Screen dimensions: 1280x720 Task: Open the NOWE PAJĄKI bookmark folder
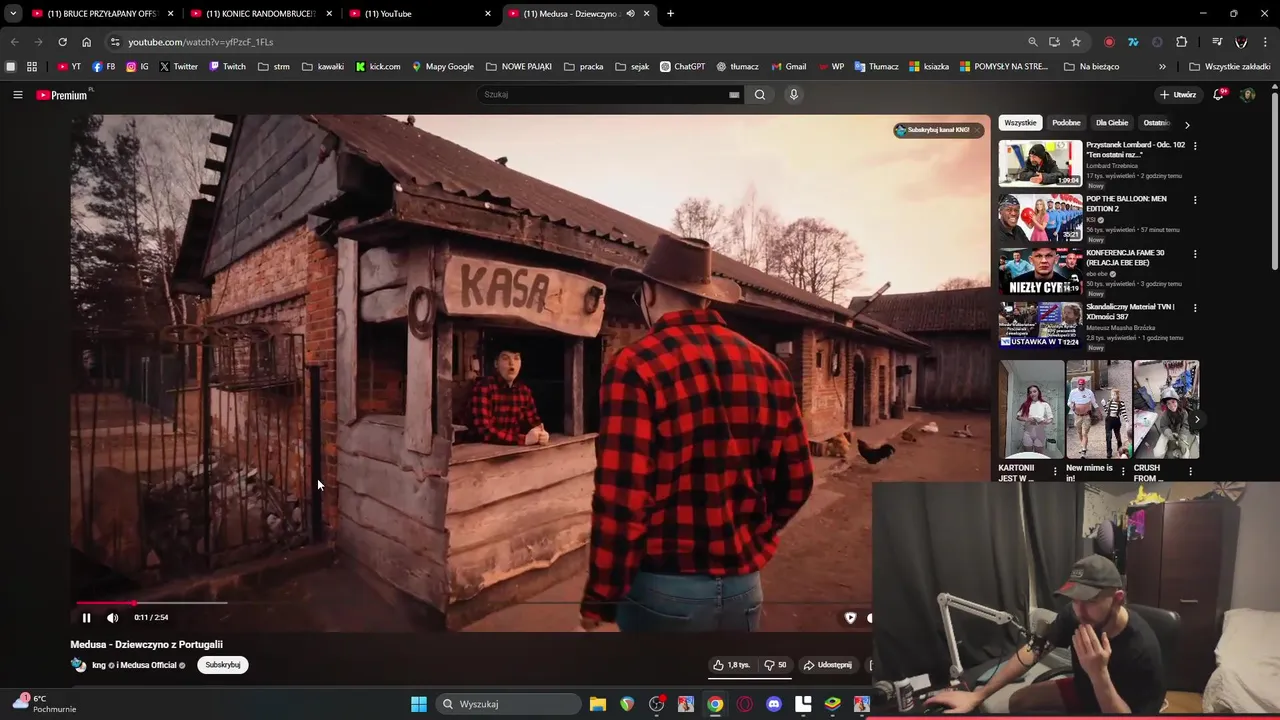(x=518, y=67)
